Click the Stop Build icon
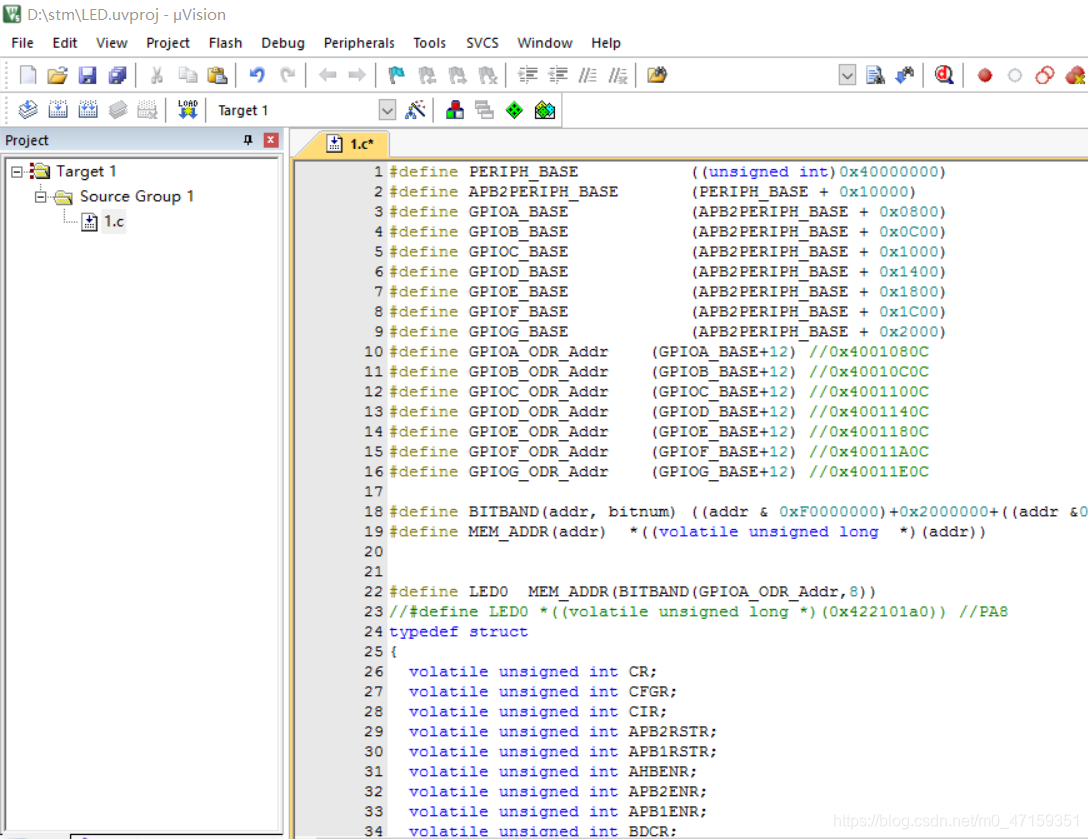Screen dimensions: 1088x839 (x=147, y=110)
